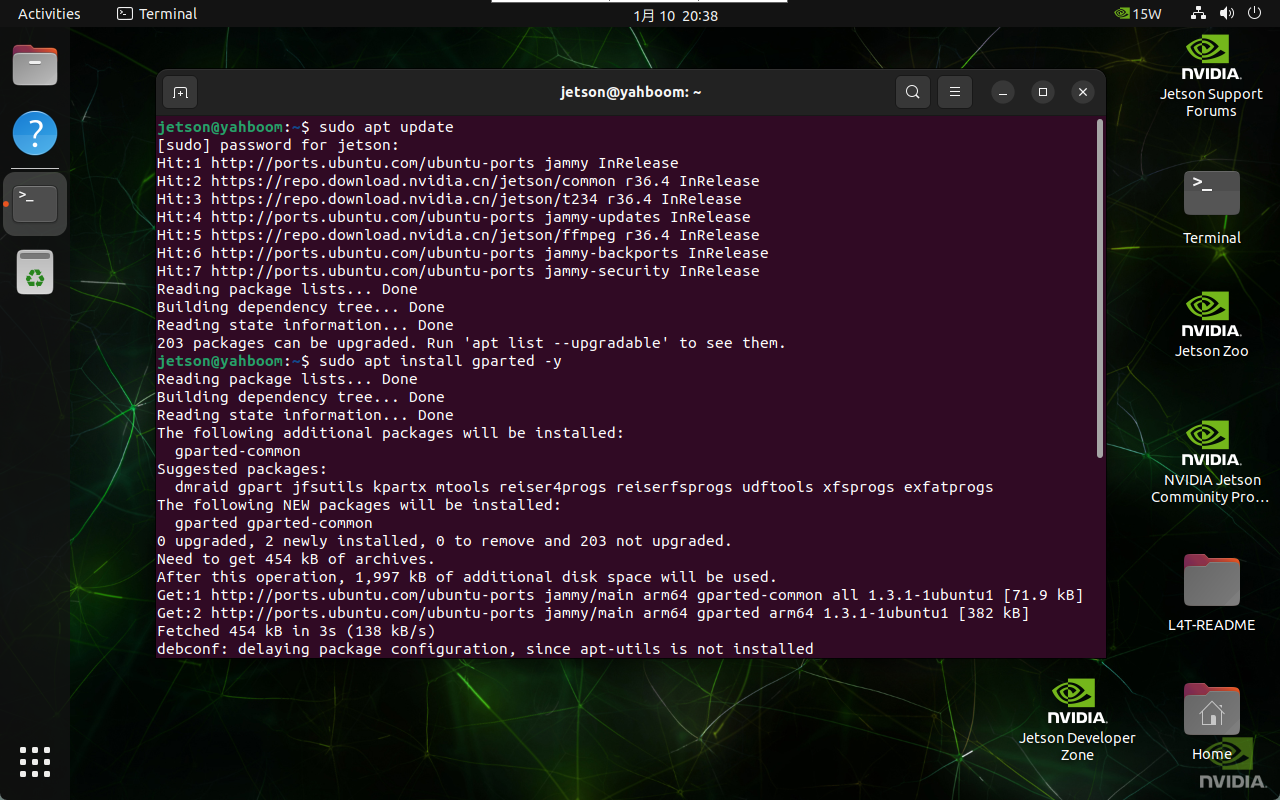Screen dimensions: 1280x800
Task: Open the Help icon in the dock
Action: click(x=35, y=133)
